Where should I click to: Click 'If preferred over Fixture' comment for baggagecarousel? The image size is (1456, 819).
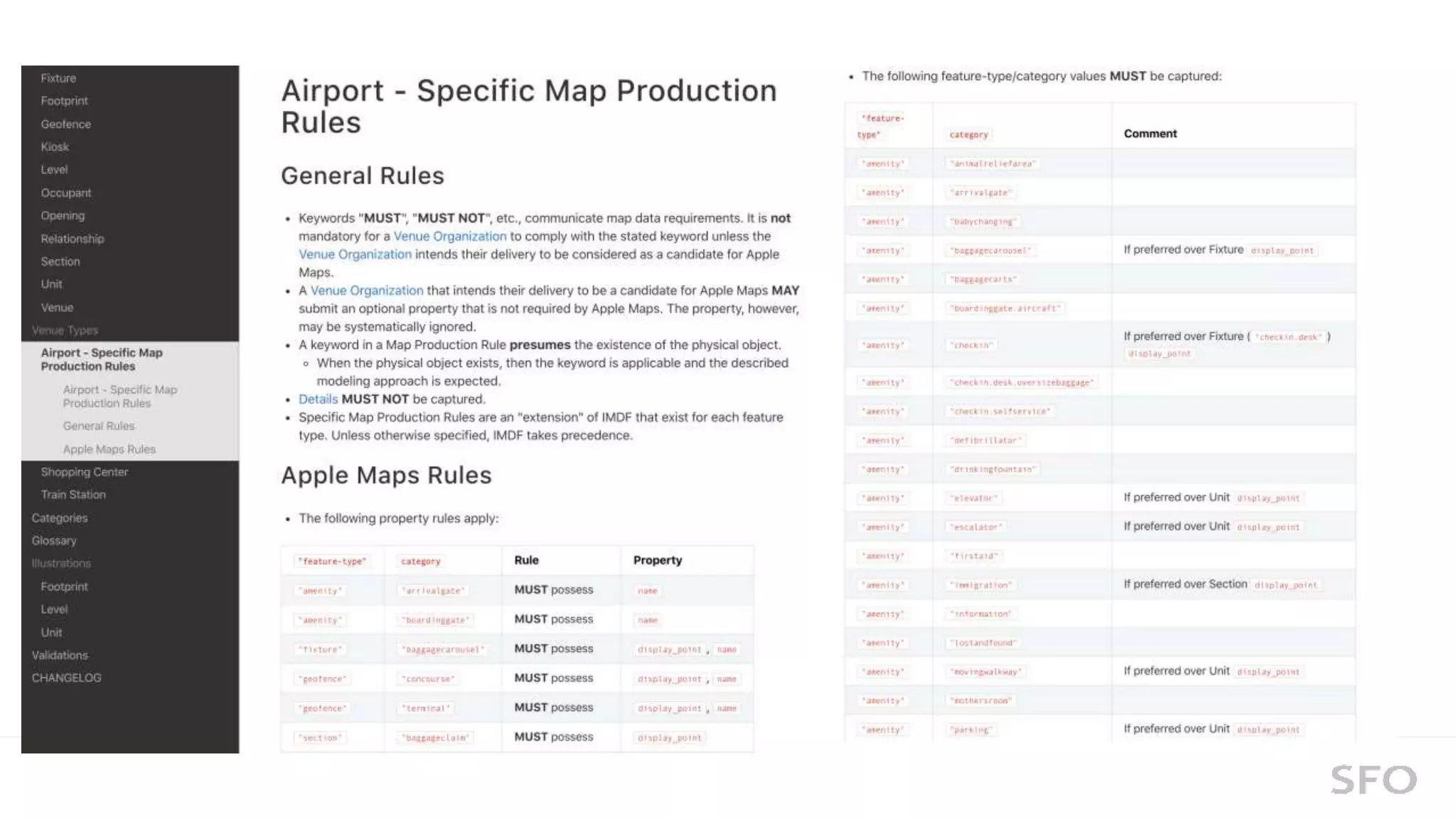pyautogui.click(x=1219, y=250)
